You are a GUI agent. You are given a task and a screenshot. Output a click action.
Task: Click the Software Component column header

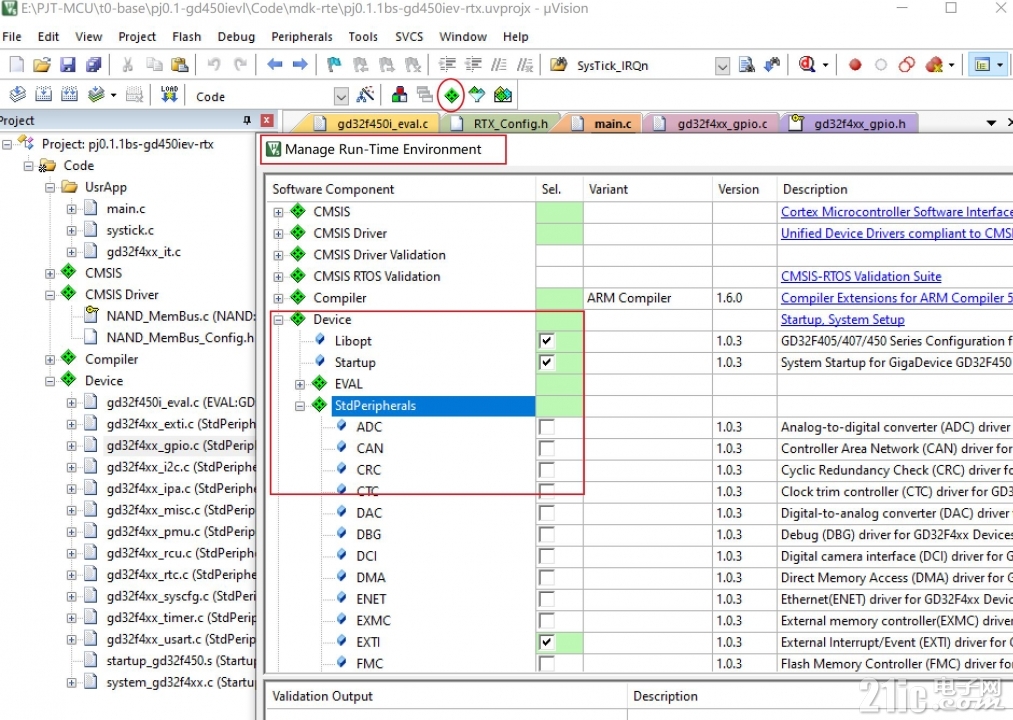click(x=401, y=189)
